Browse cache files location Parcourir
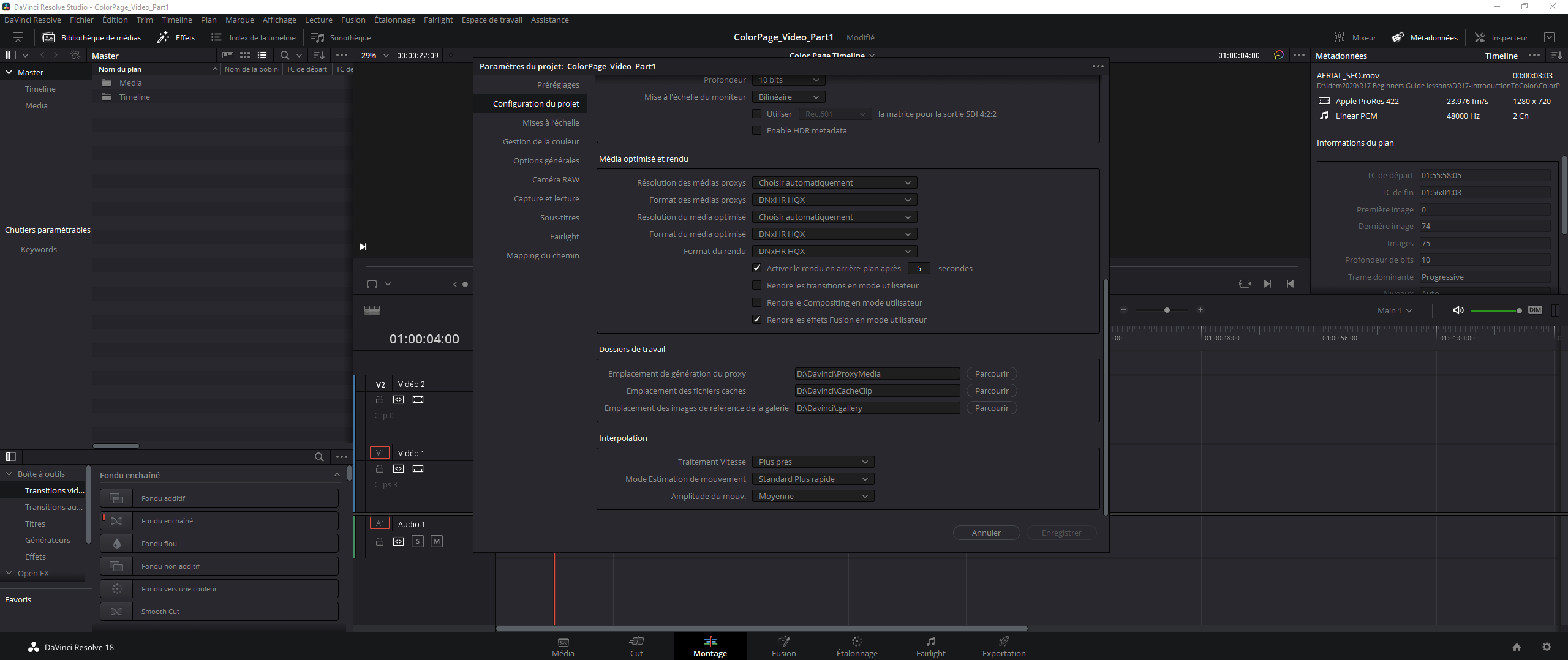Image resolution: width=1568 pixels, height=660 pixels. point(992,391)
